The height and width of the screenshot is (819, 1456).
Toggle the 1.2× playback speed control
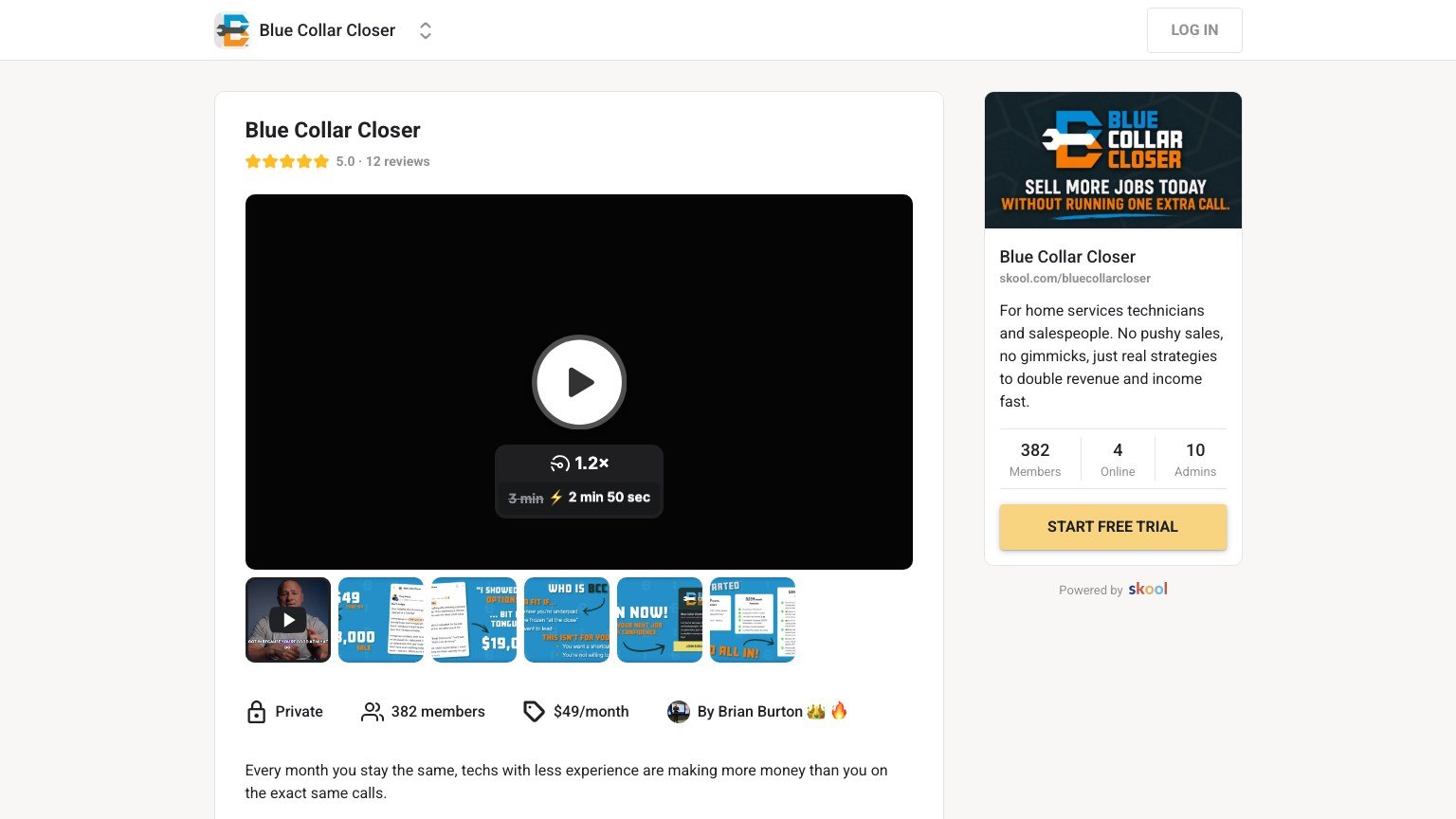579,464
